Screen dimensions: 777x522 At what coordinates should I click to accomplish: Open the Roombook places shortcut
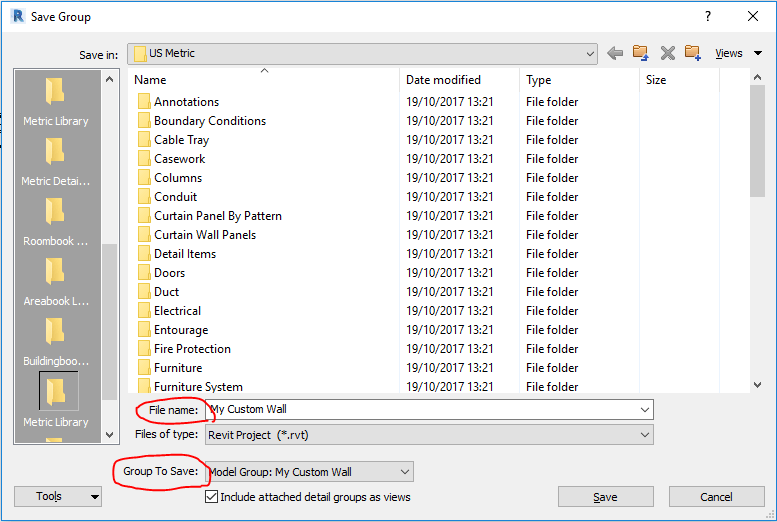(x=56, y=221)
